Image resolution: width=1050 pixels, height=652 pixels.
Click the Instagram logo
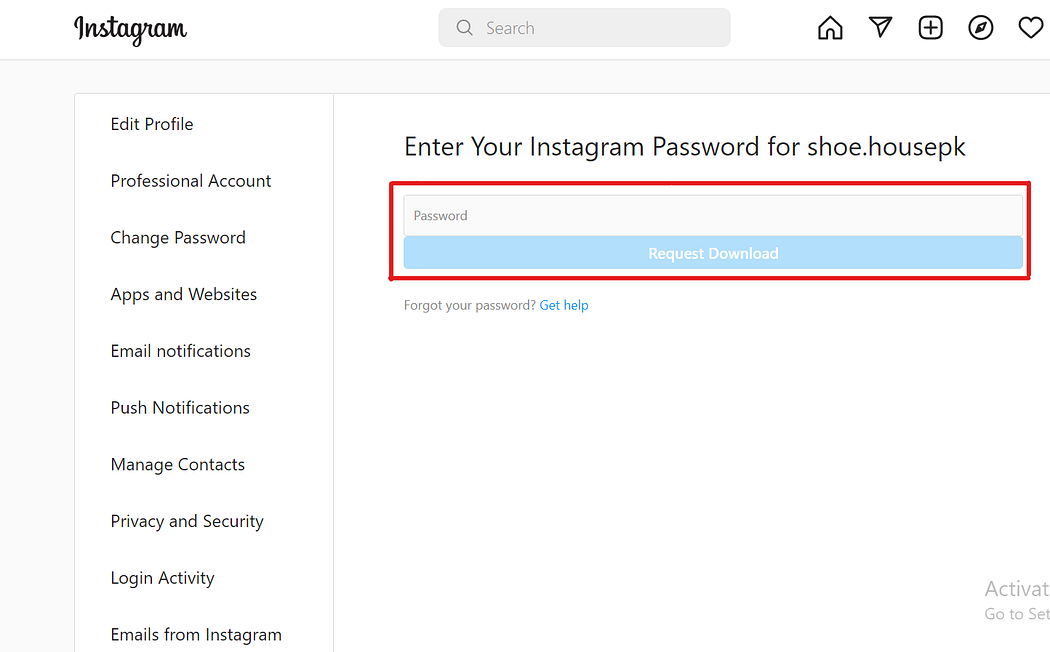click(130, 30)
